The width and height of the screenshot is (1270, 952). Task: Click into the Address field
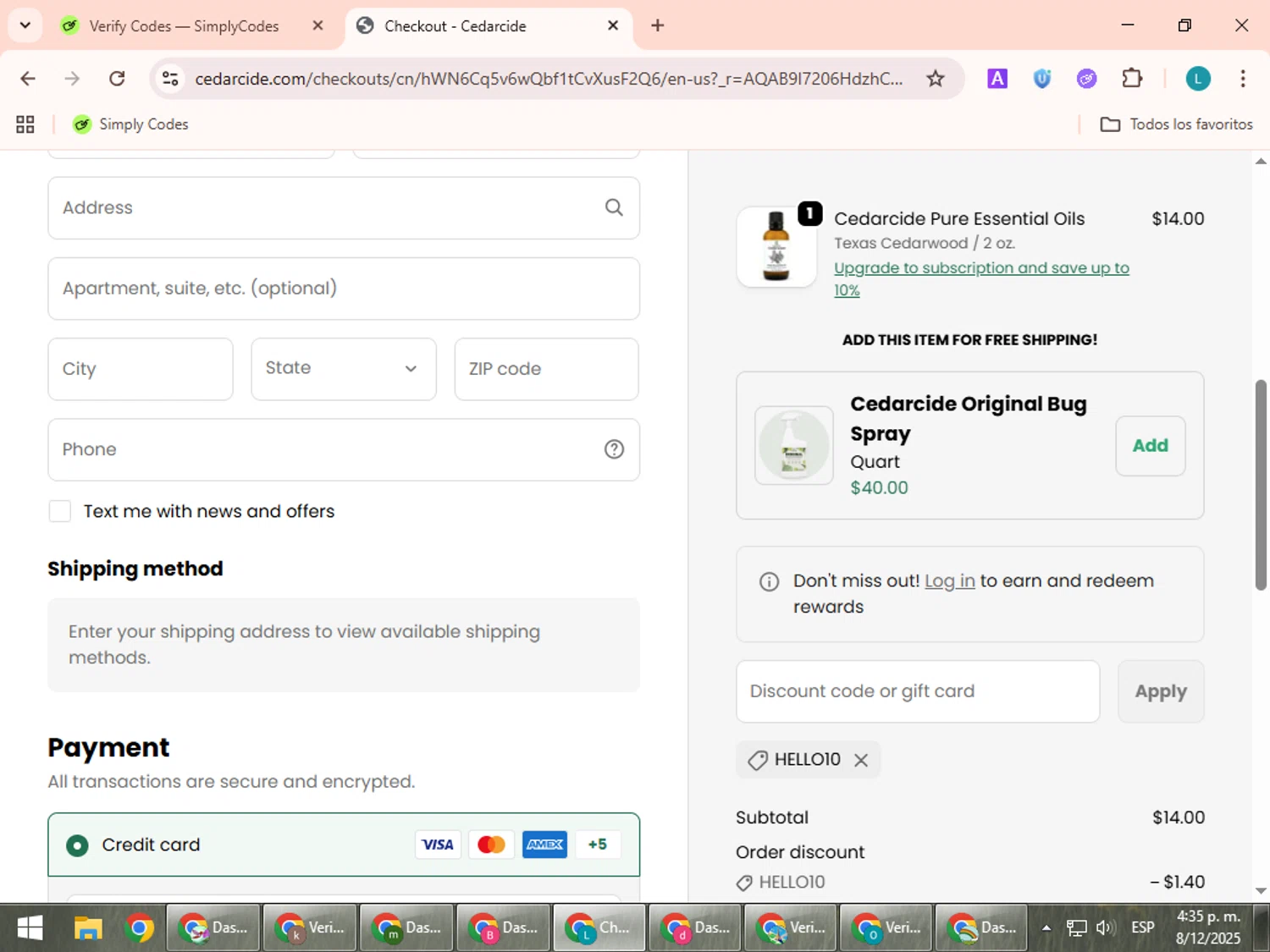point(344,207)
